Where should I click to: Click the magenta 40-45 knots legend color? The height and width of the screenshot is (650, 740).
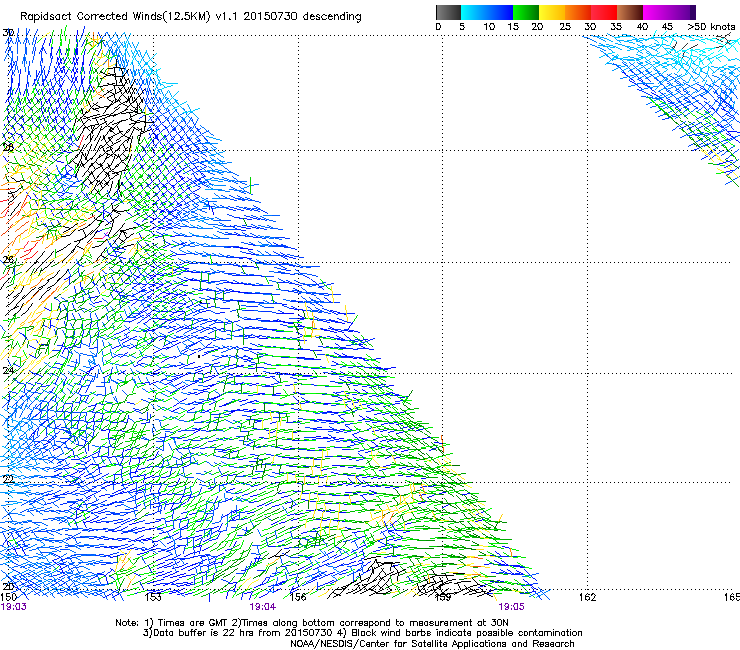(656, 12)
